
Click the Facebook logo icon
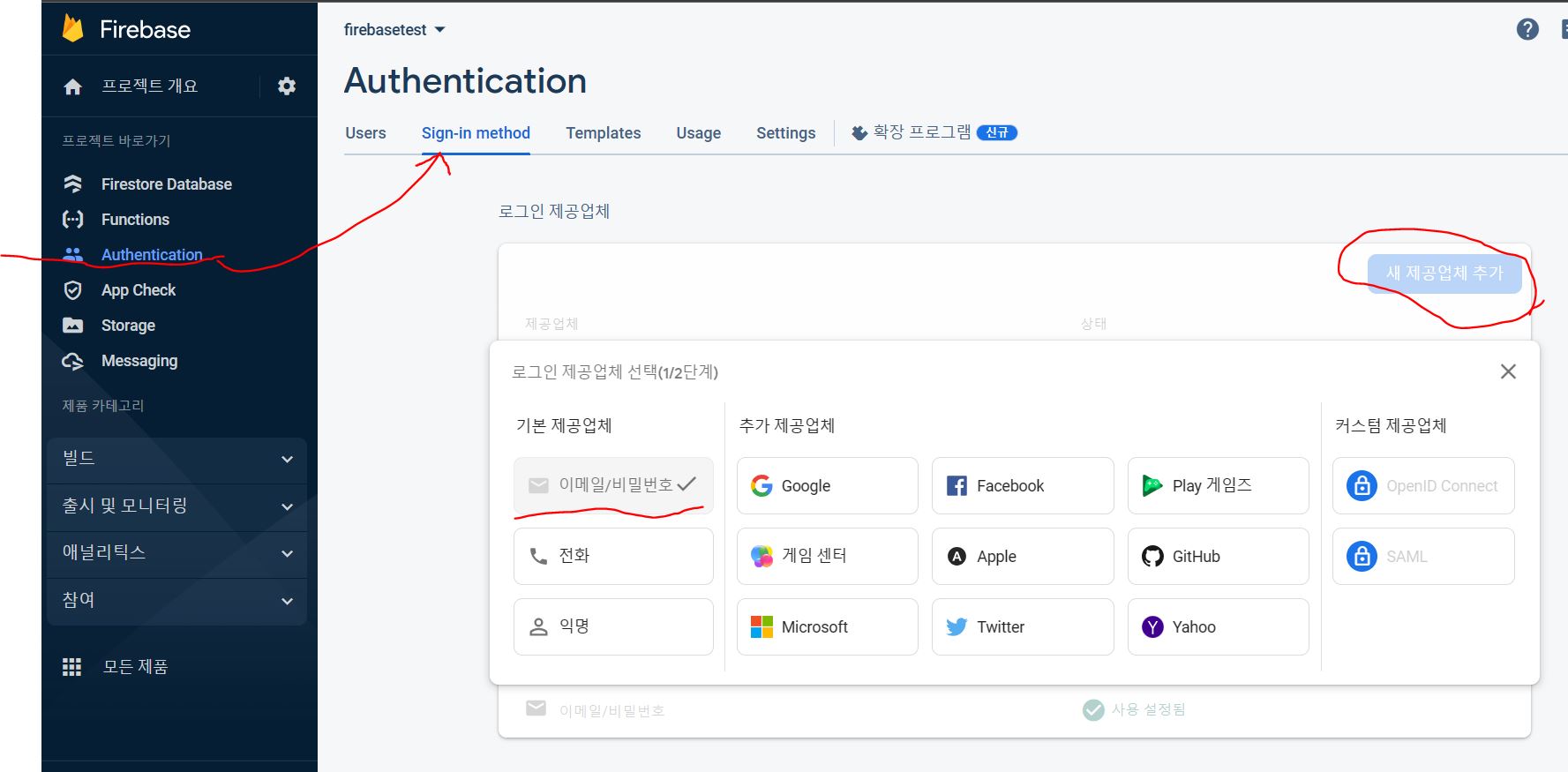(957, 485)
